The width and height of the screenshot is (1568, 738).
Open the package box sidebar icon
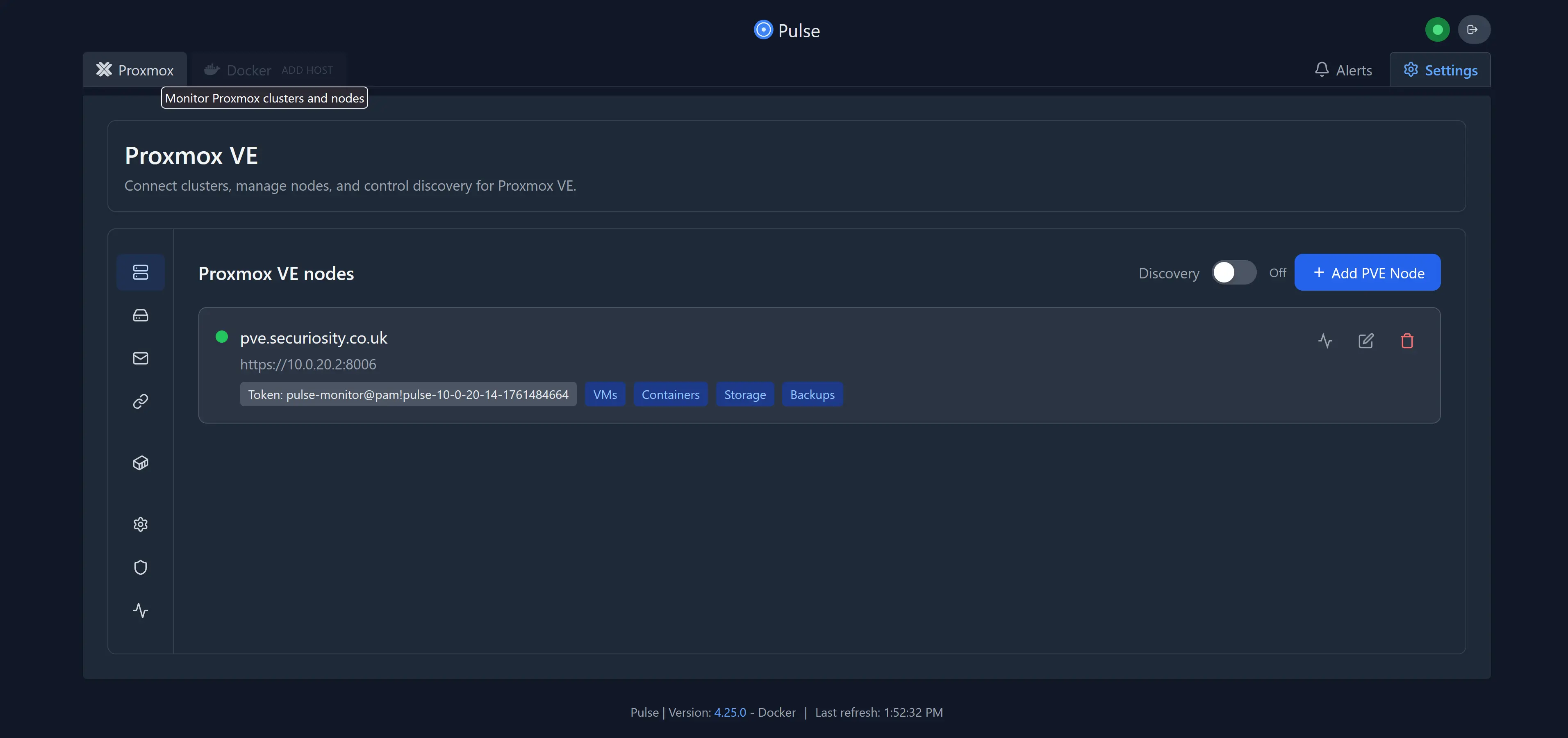pos(140,463)
